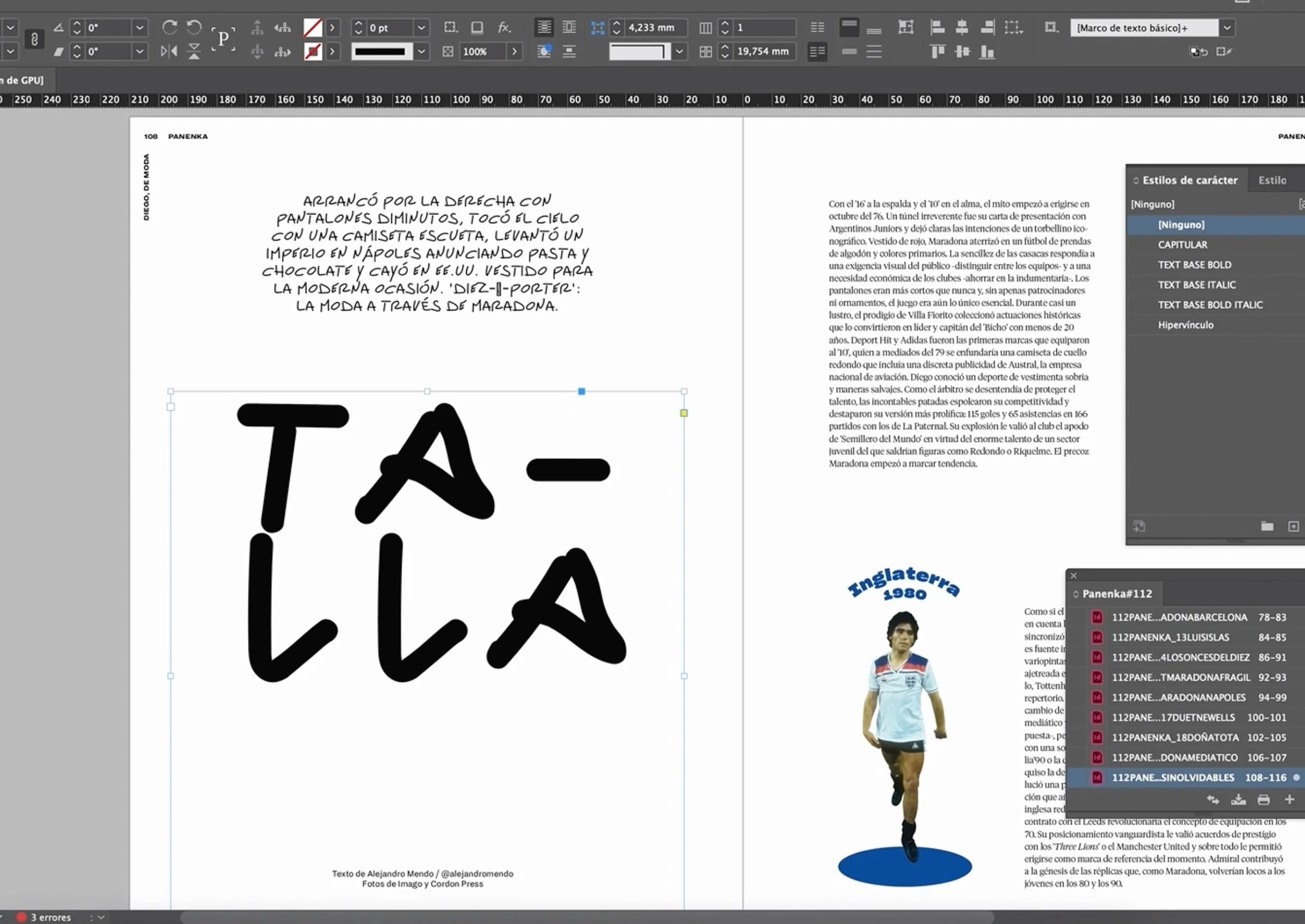Open the shear angle dropdown
The height and width of the screenshot is (924, 1305).
click(140, 52)
